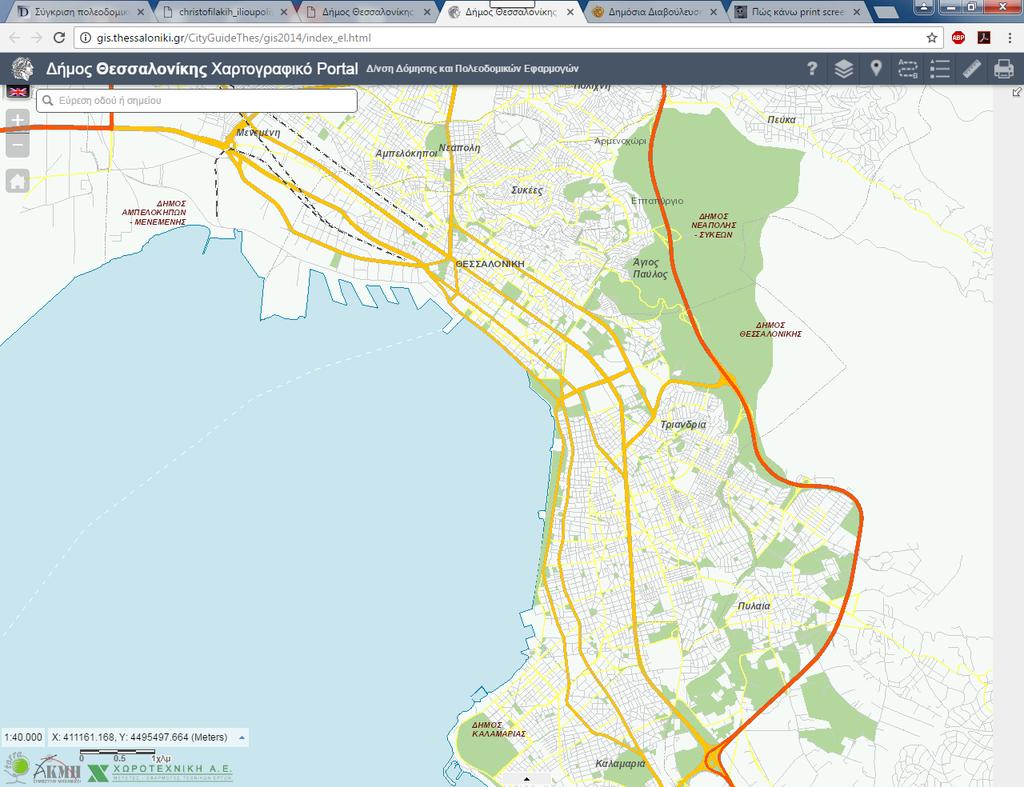1024x787 pixels.
Task: Zoom in on the map with plus button
Action: [x=18, y=120]
